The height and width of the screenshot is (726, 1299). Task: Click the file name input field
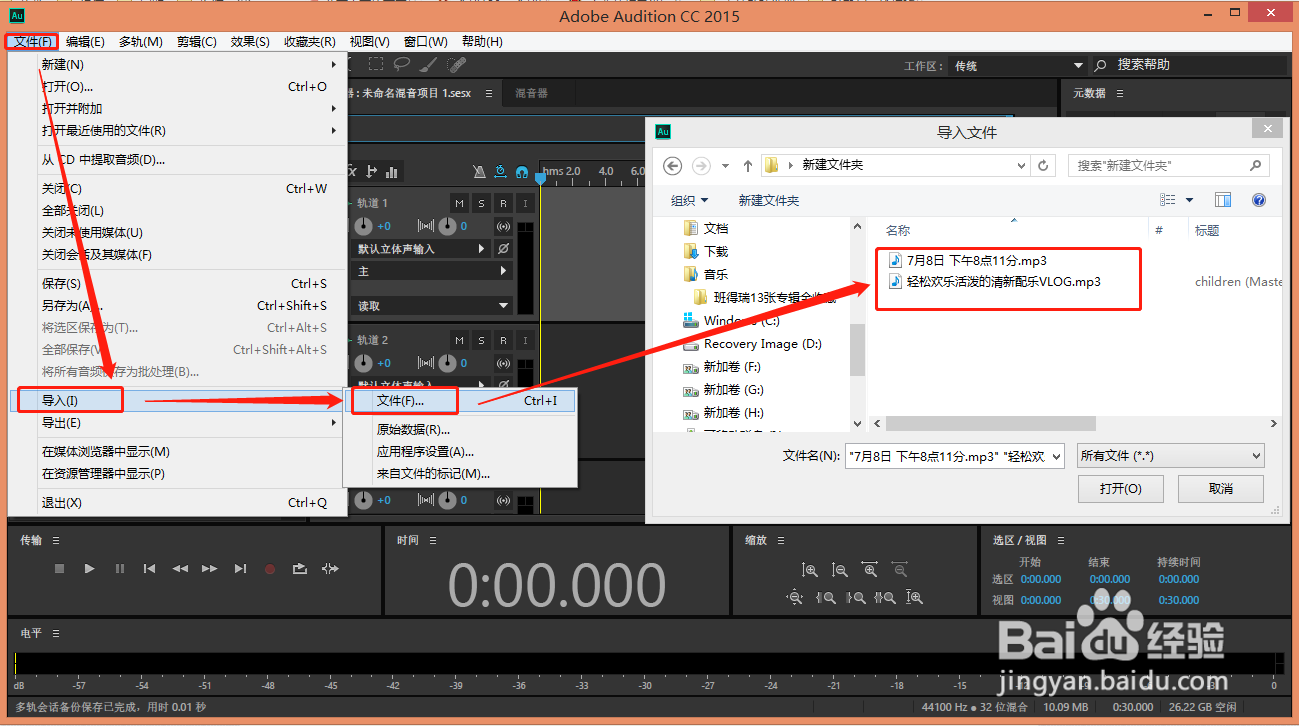point(954,456)
